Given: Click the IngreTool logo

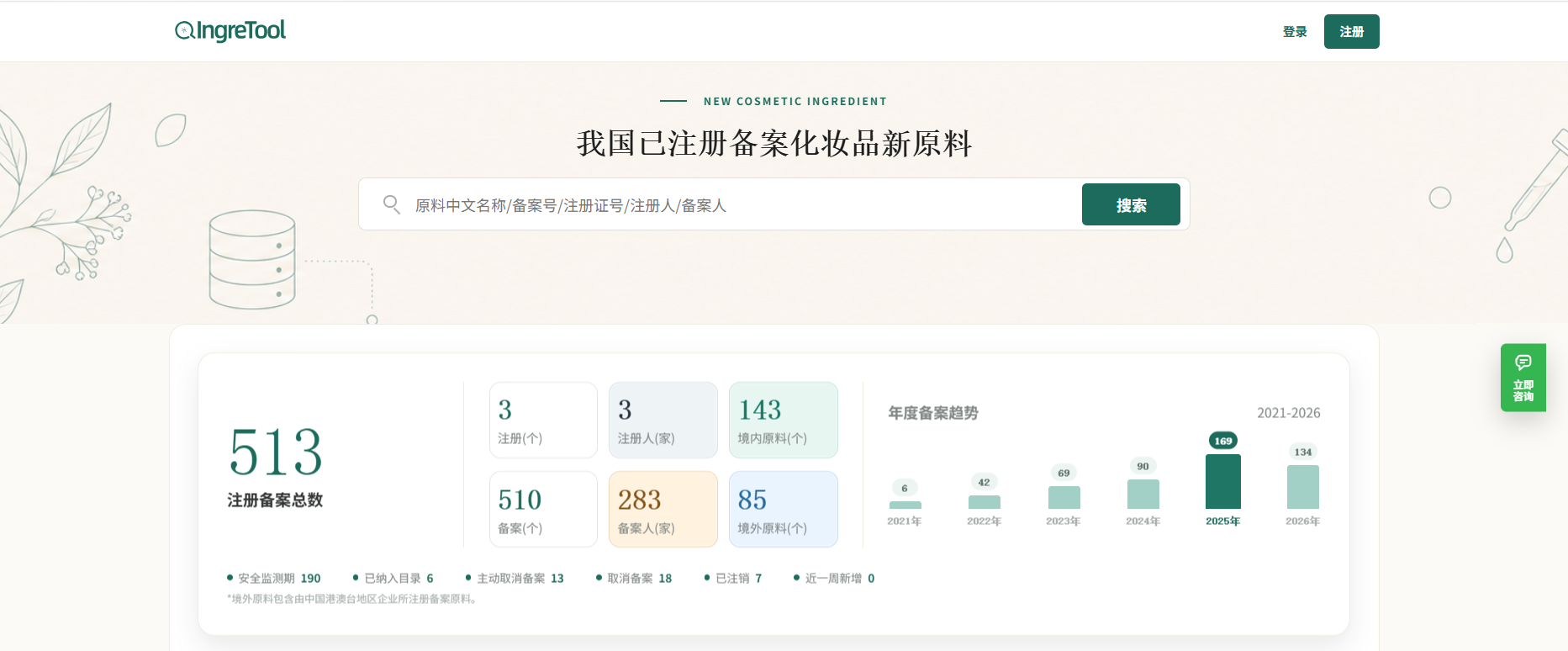Looking at the screenshot, I should click(230, 31).
